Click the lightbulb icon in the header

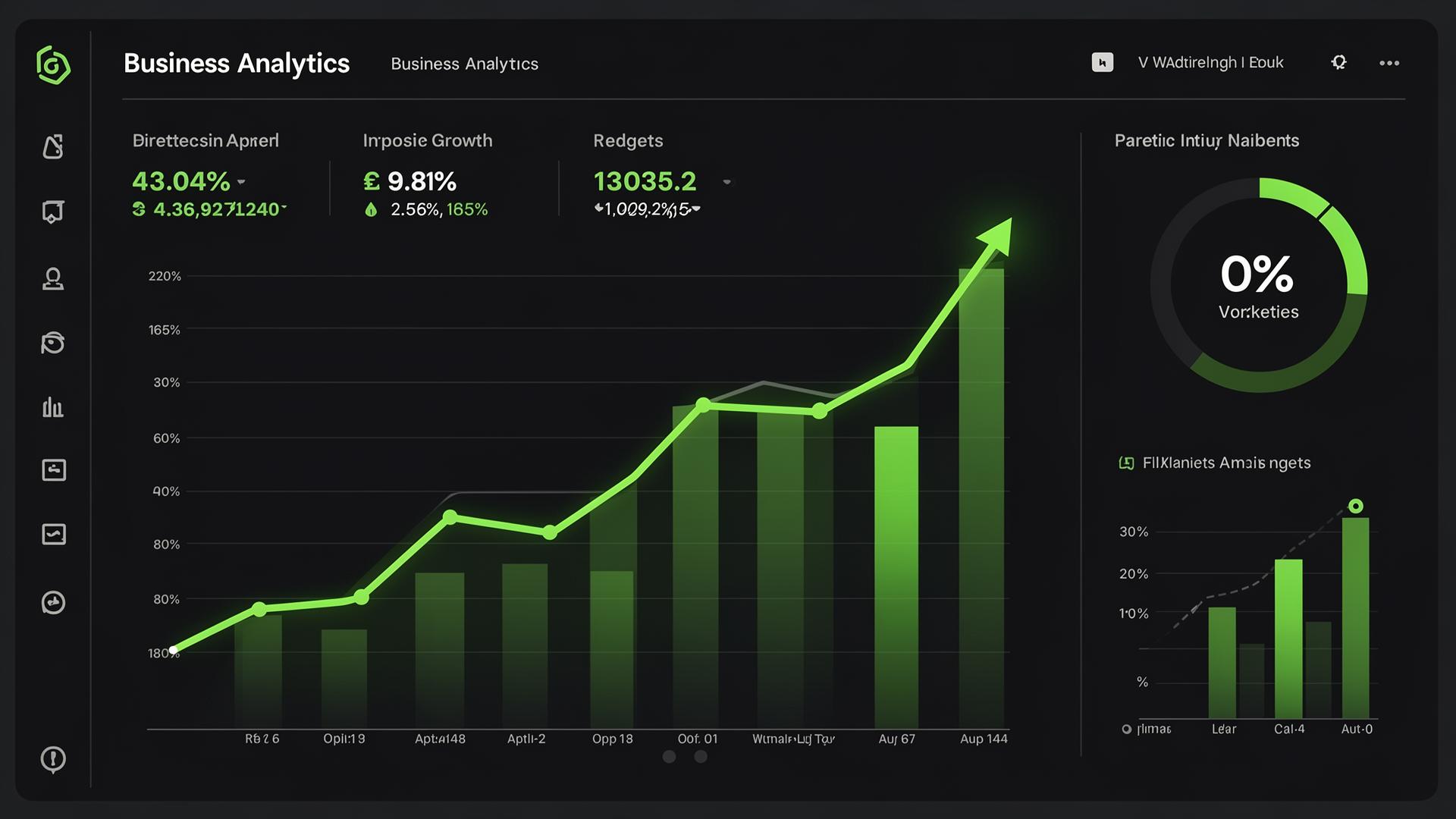[x=1339, y=62]
